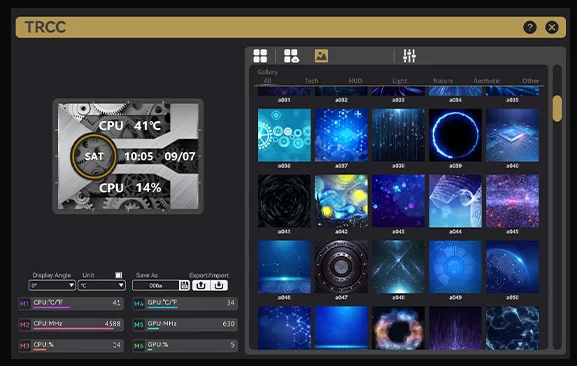Click the Save As name field
577x366 pixels.
(x=156, y=285)
